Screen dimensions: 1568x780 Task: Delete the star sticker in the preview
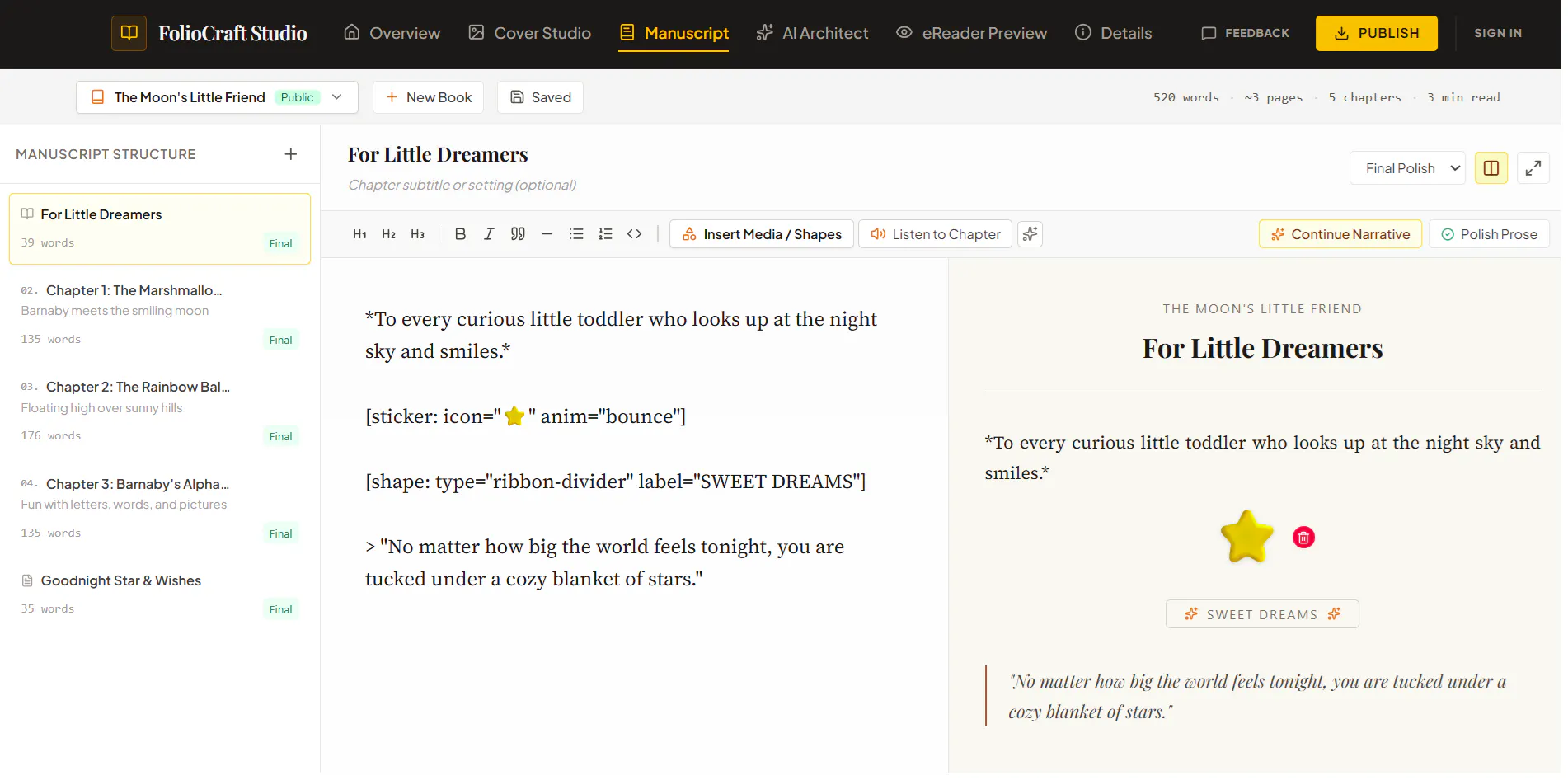tap(1303, 538)
